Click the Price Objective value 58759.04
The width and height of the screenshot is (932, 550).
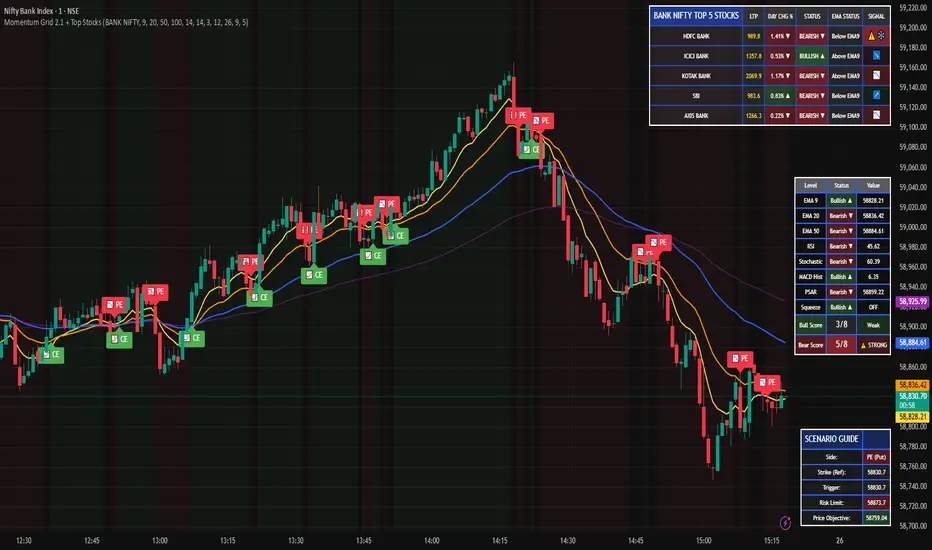876,518
